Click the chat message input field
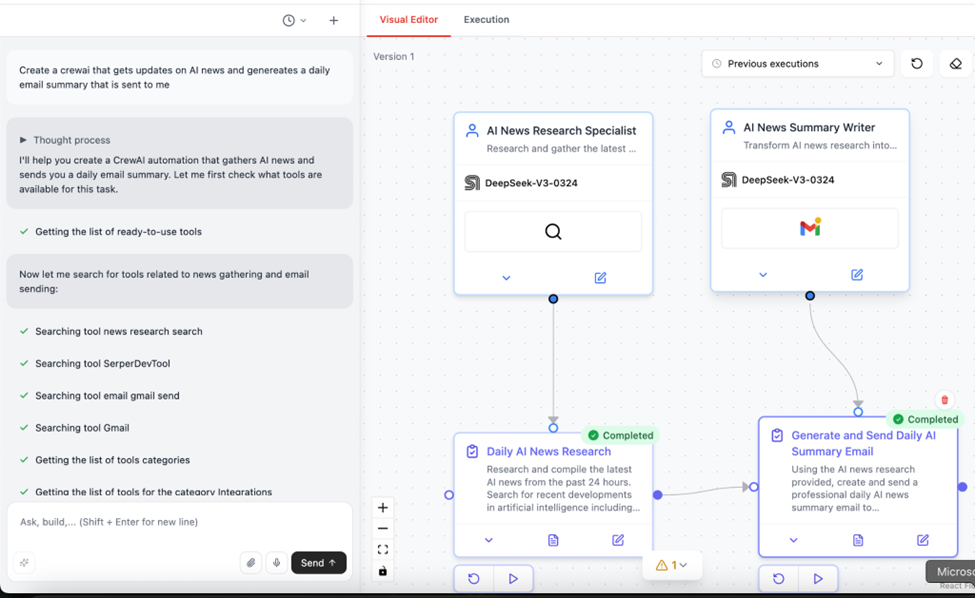 180,522
